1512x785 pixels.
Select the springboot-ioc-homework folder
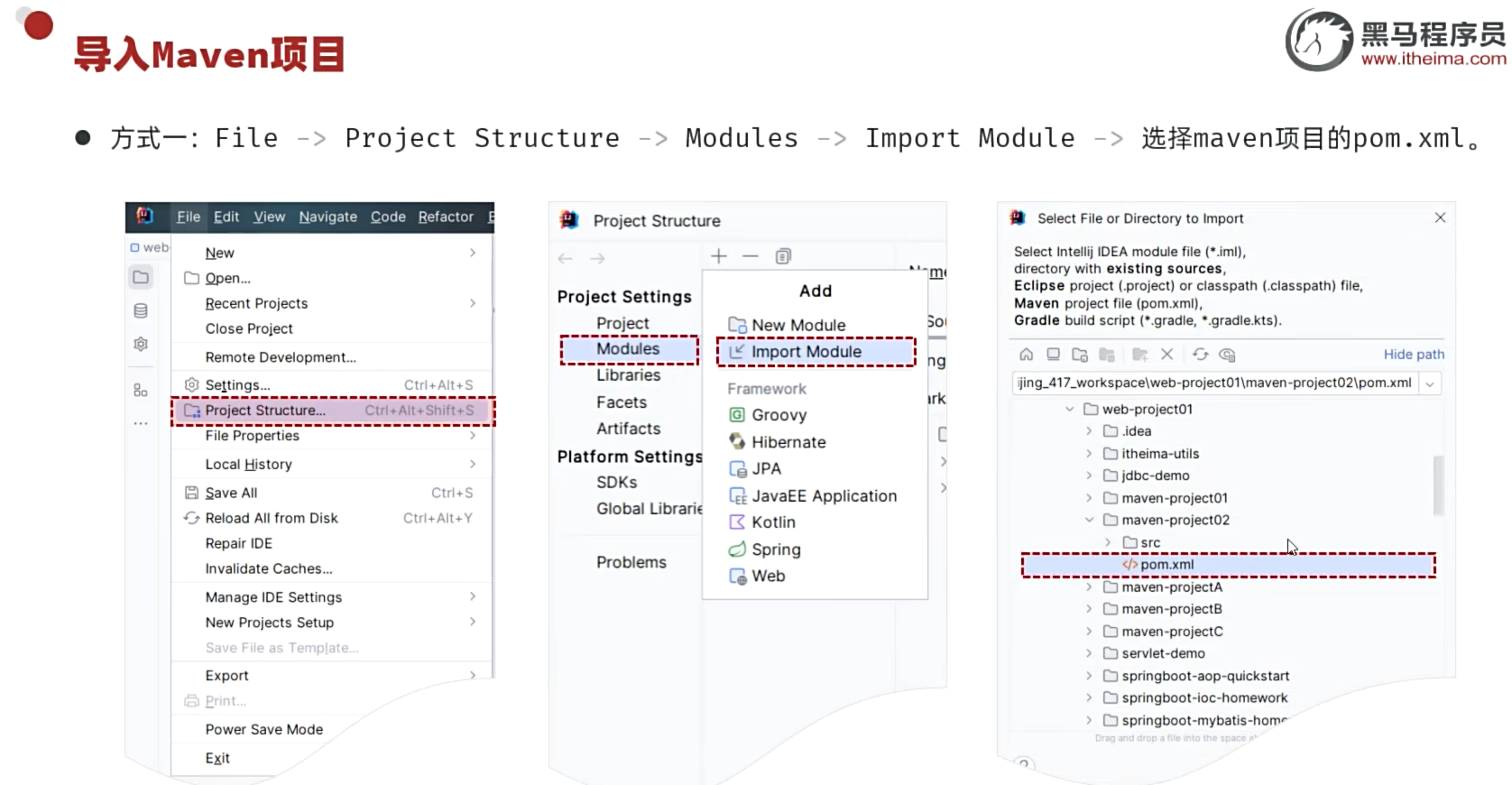click(x=1204, y=697)
